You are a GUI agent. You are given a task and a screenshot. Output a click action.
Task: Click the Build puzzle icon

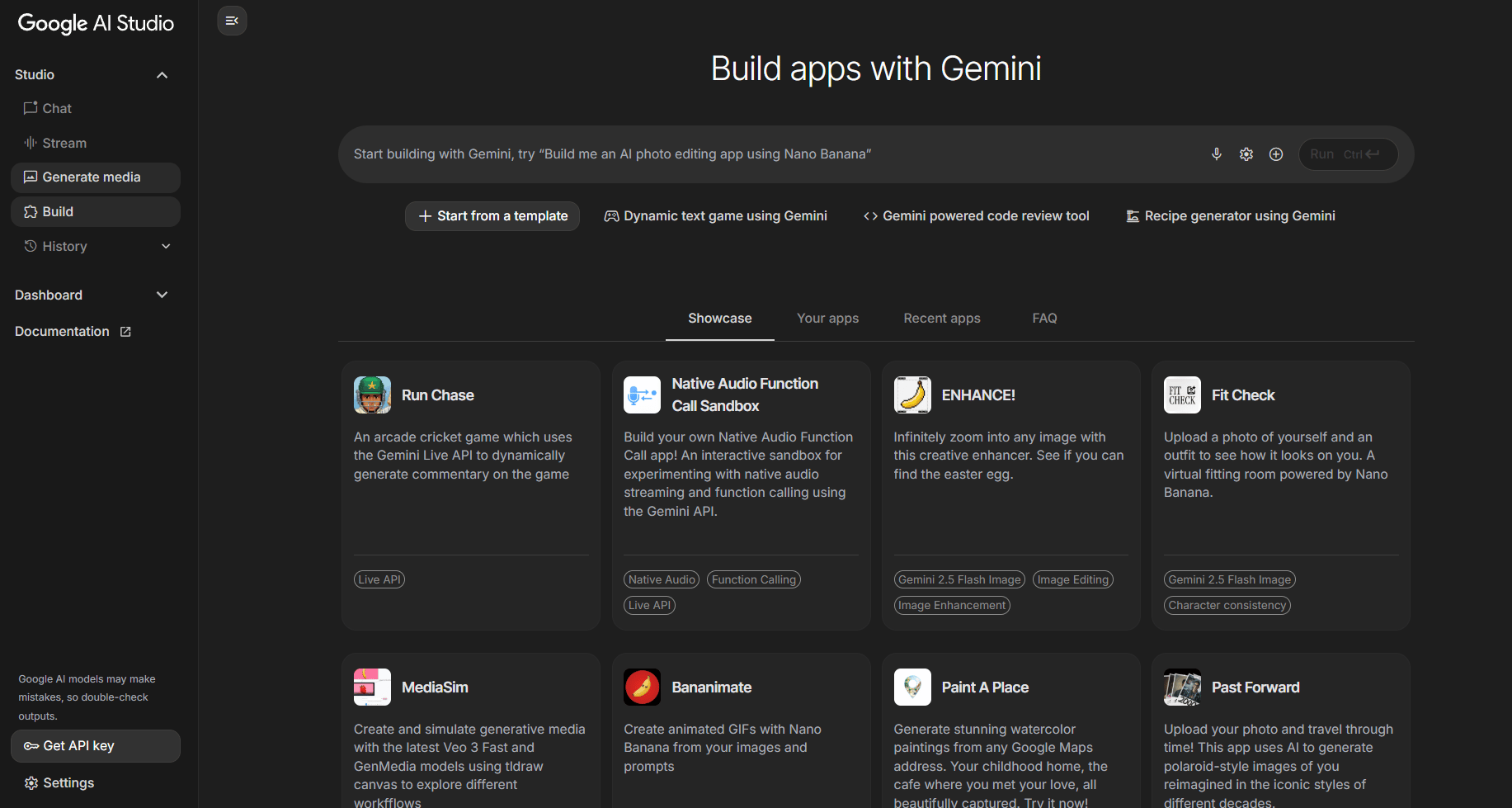31,212
